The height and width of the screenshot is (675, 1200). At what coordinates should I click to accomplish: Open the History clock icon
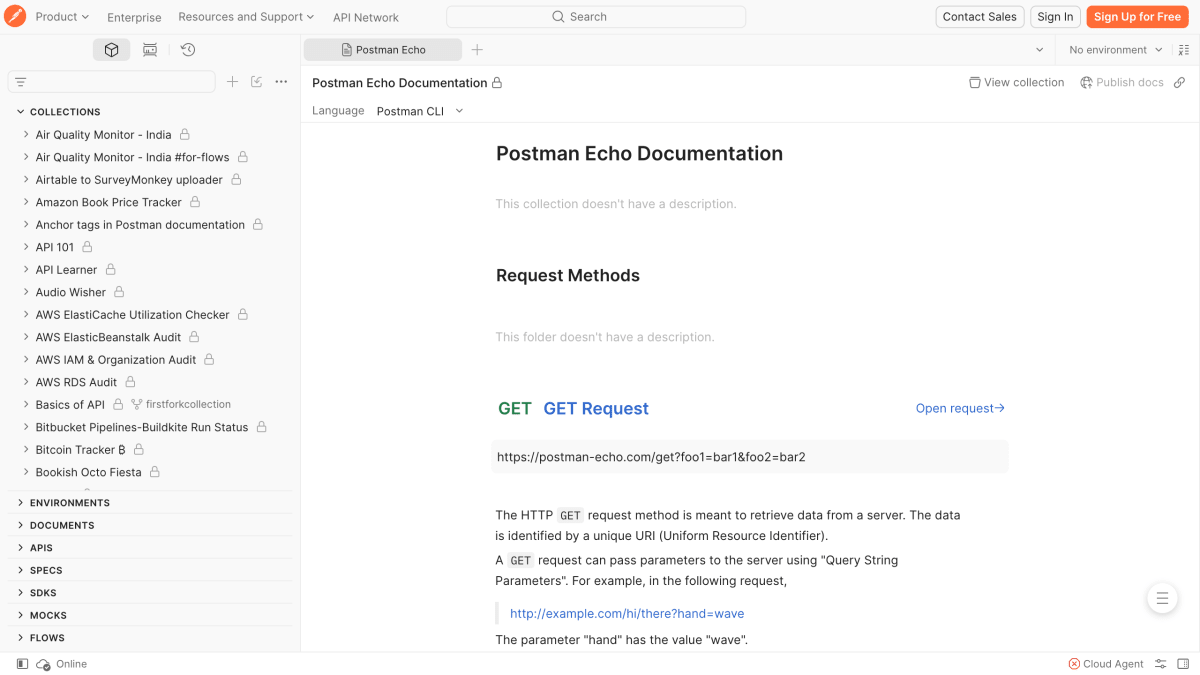point(188,50)
